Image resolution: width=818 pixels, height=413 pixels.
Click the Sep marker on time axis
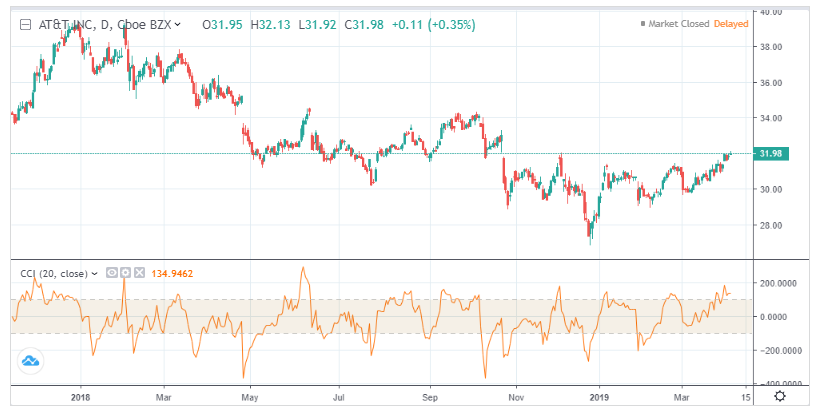[429, 396]
